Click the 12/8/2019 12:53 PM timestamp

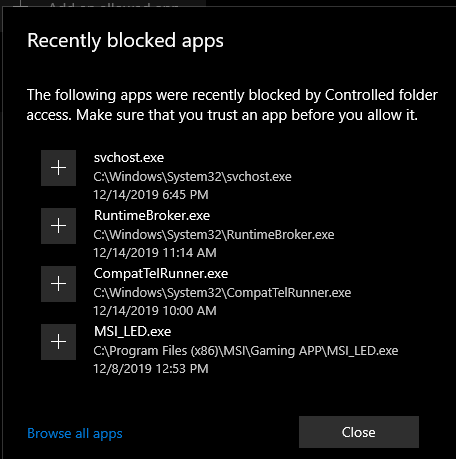point(151,369)
